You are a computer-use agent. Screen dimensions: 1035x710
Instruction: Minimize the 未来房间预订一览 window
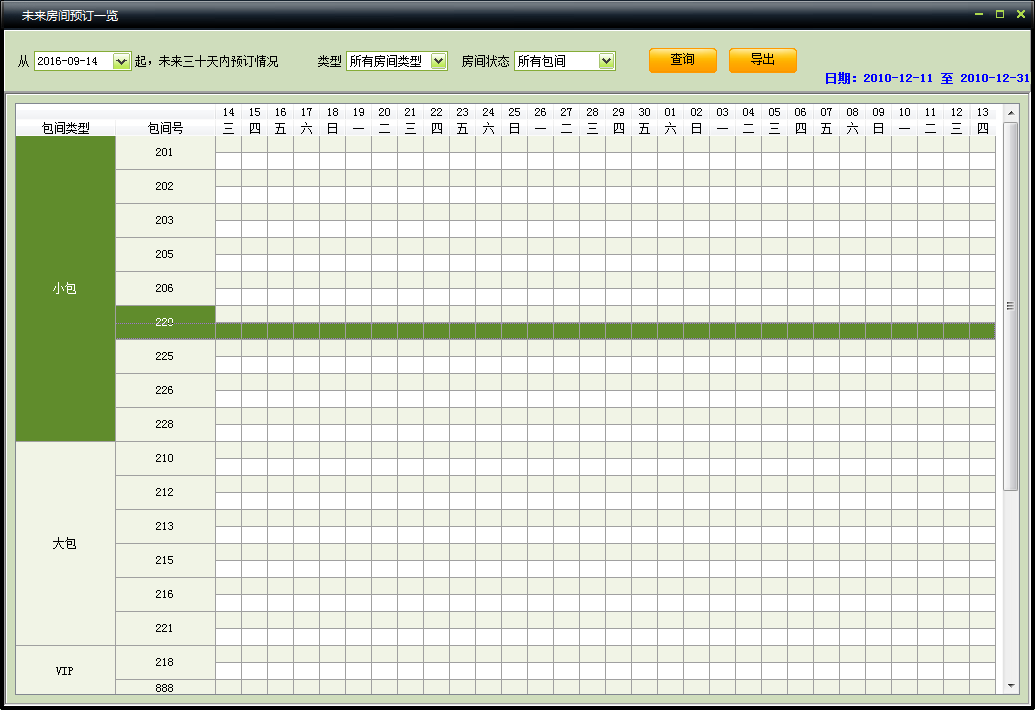pos(979,14)
